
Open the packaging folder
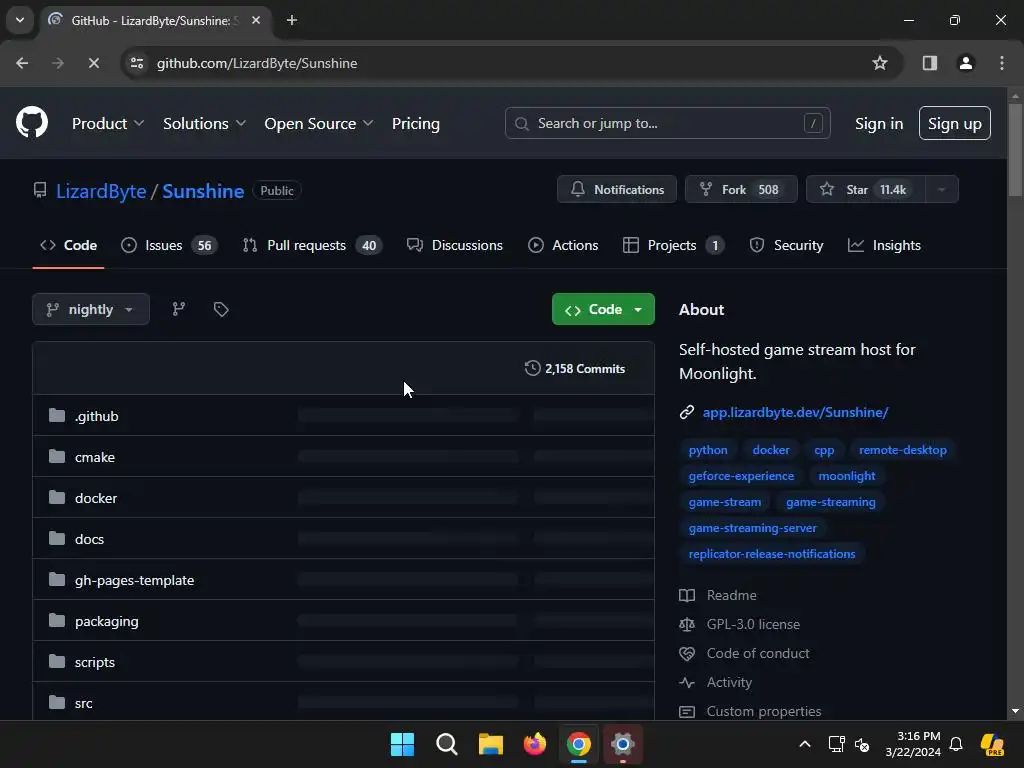(x=106, y=621)
